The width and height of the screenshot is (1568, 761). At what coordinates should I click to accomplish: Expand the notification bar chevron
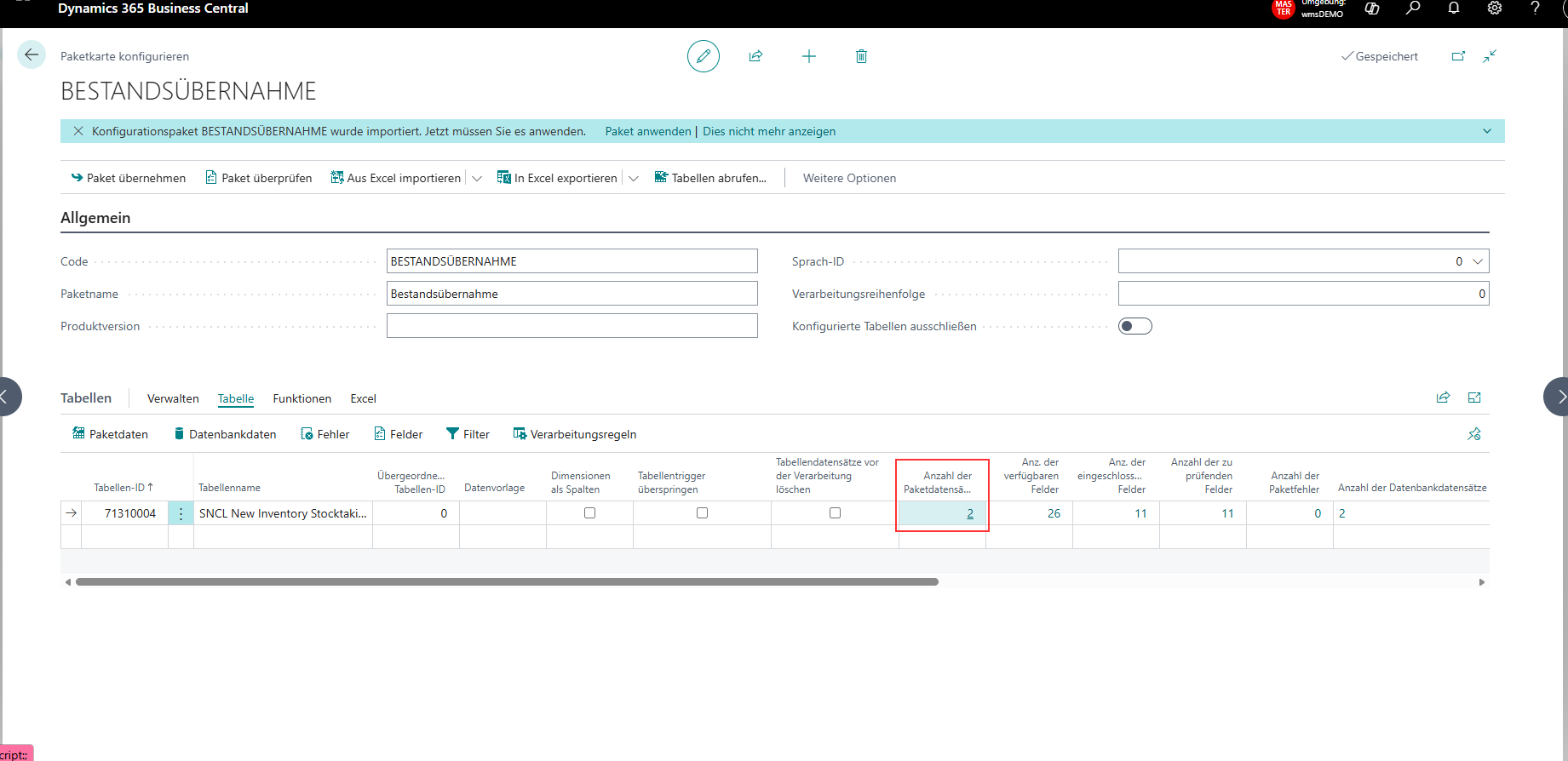coord(1487,131)
